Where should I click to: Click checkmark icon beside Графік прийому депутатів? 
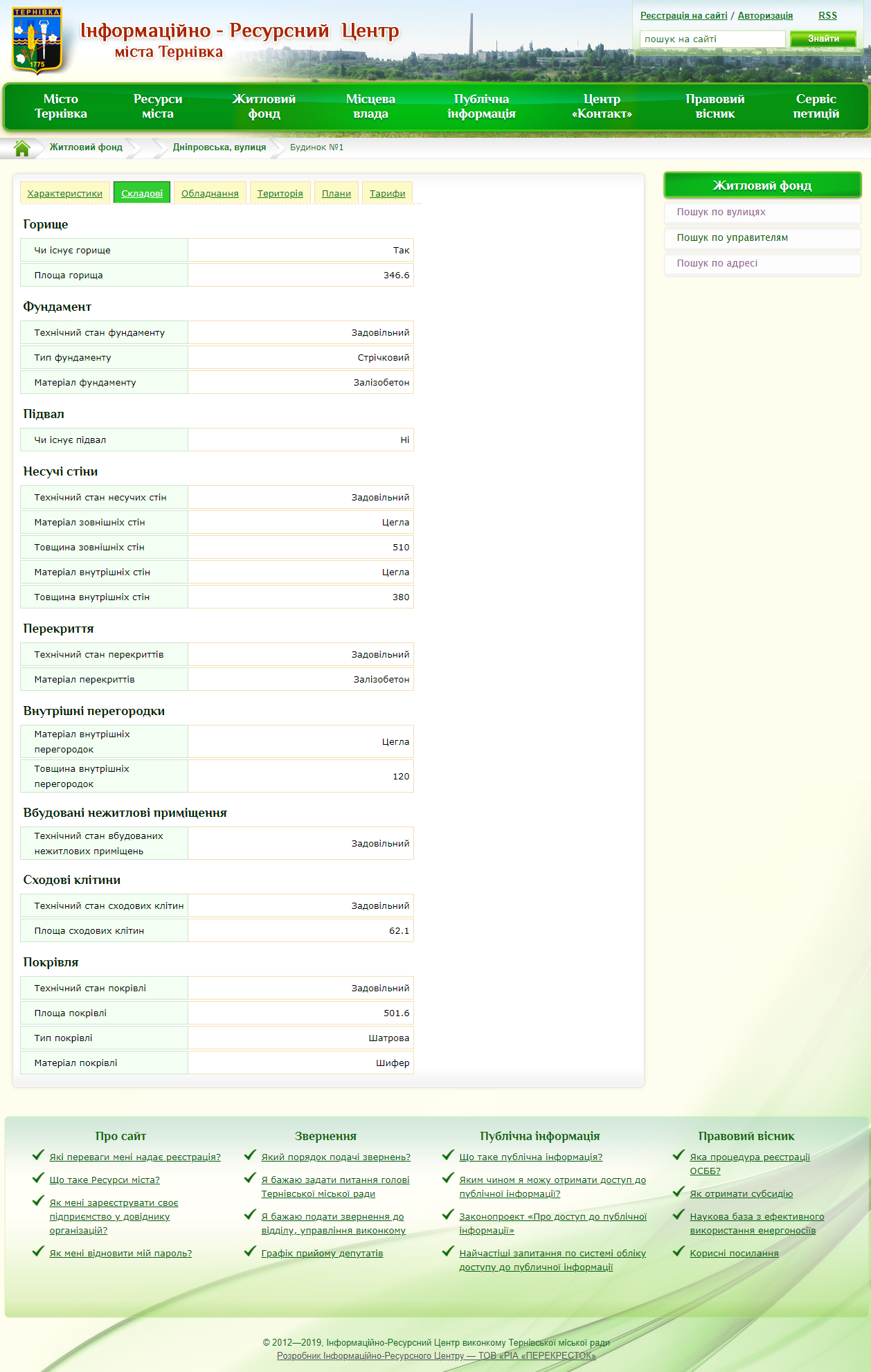250,1252
